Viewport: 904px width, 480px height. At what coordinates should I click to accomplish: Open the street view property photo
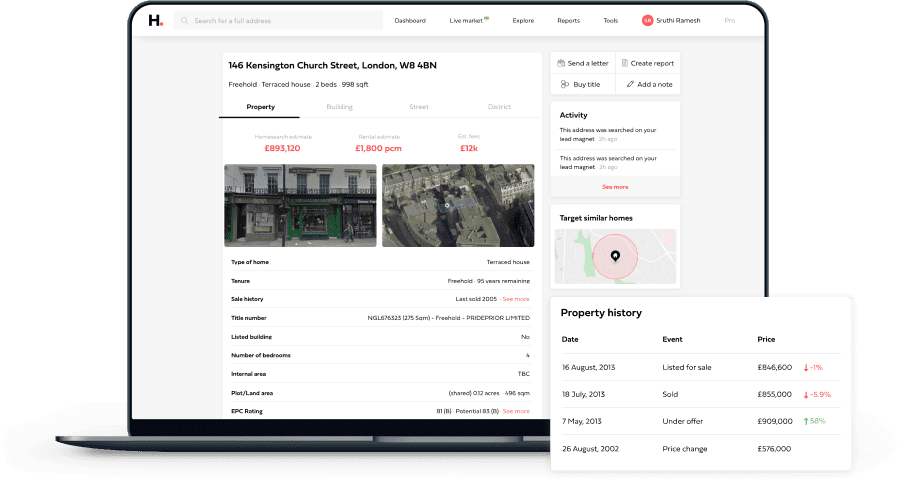coord(300,205)
